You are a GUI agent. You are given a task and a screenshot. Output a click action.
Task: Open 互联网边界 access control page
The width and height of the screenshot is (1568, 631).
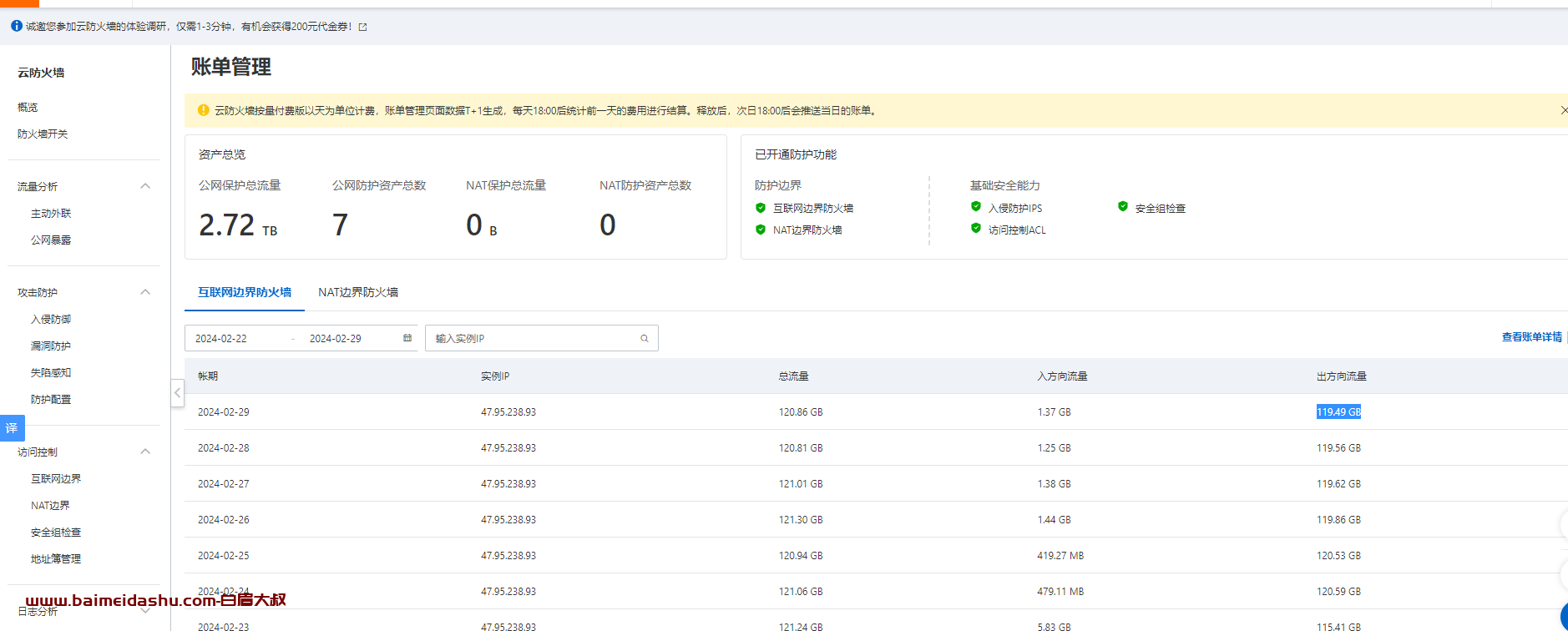pos(56,479)
